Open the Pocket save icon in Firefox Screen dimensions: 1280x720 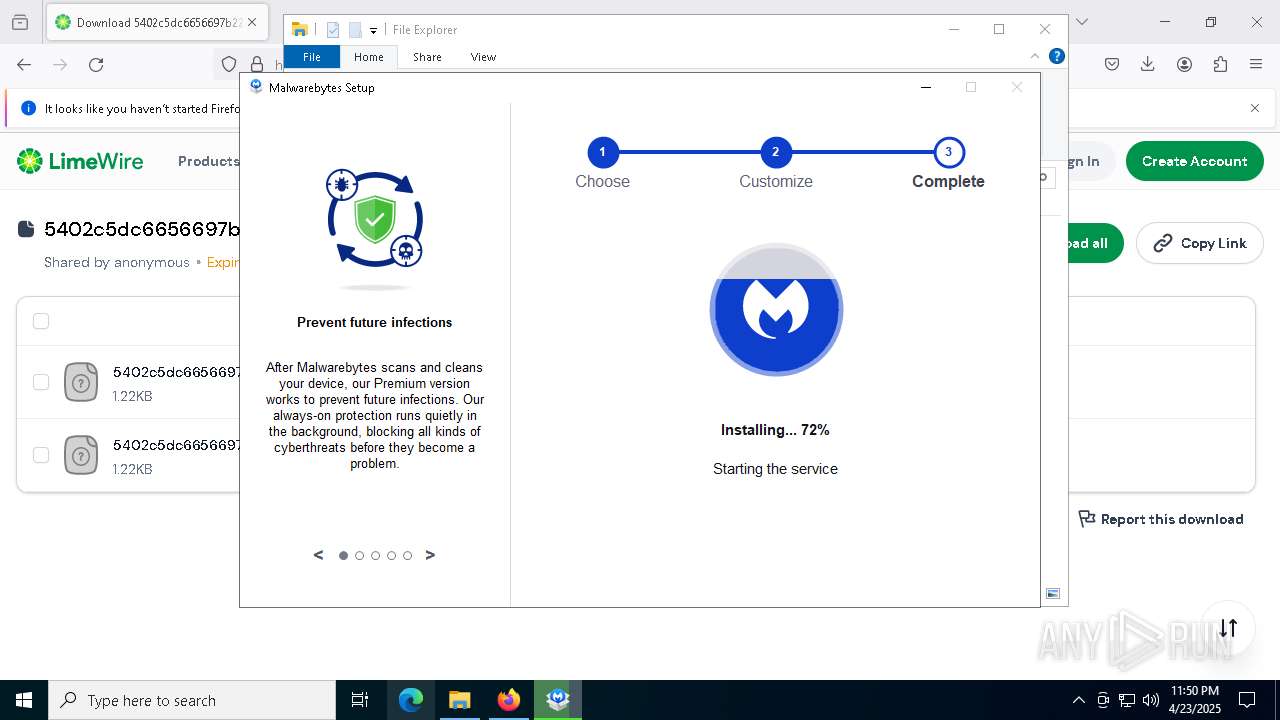point(1112,64)
